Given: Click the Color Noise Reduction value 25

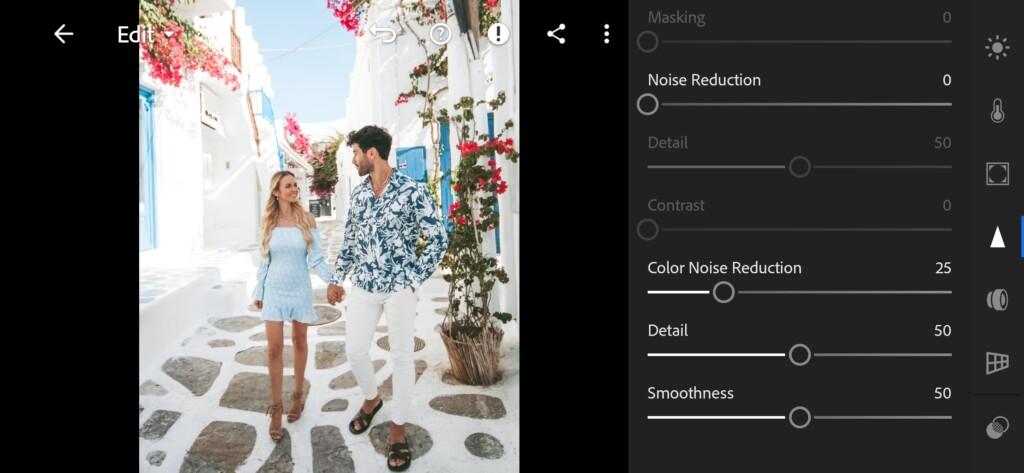Looking at the screenshot, I should [x=942, y=268].
